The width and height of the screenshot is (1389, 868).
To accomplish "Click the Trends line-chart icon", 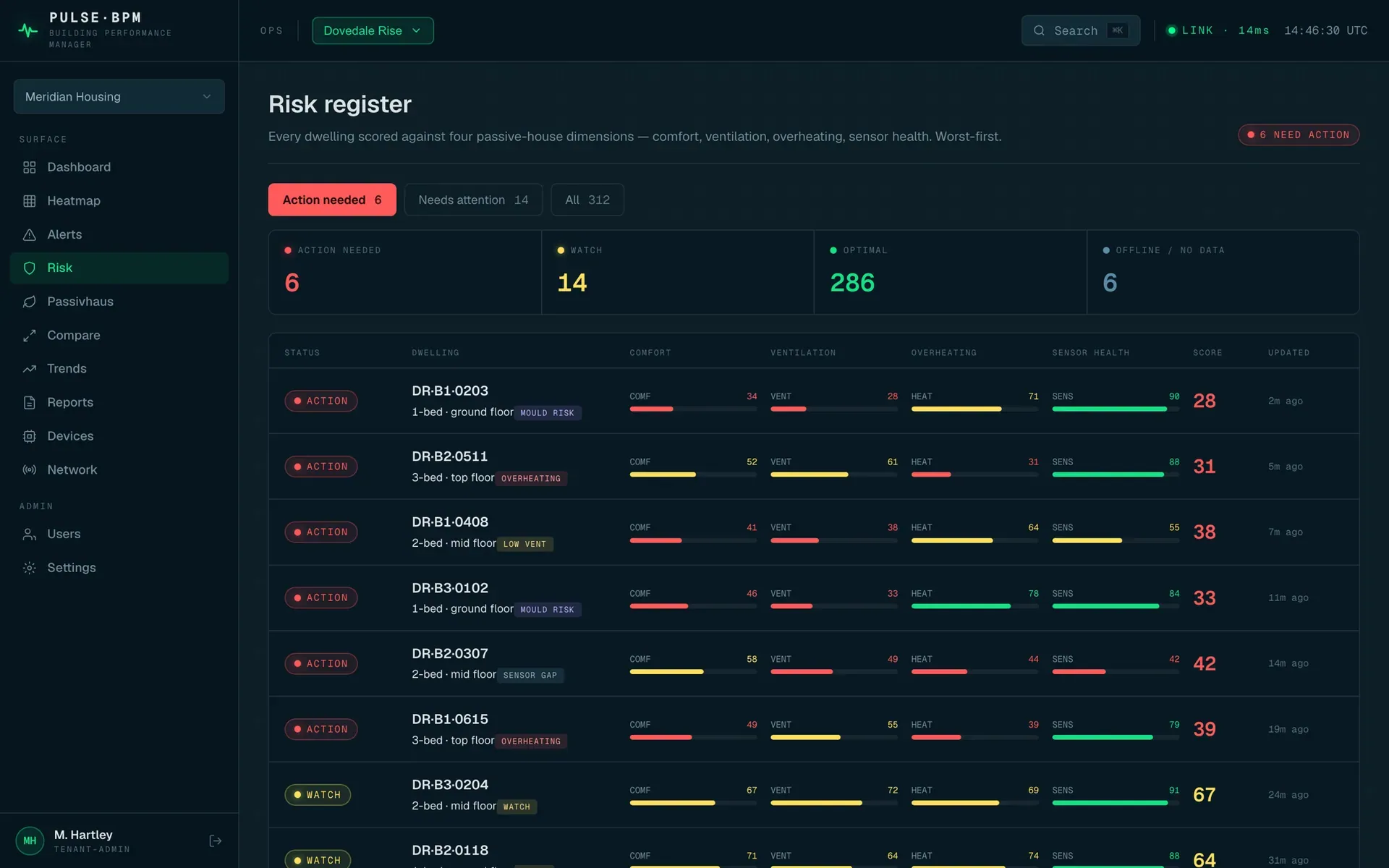I will coord(29,369).
